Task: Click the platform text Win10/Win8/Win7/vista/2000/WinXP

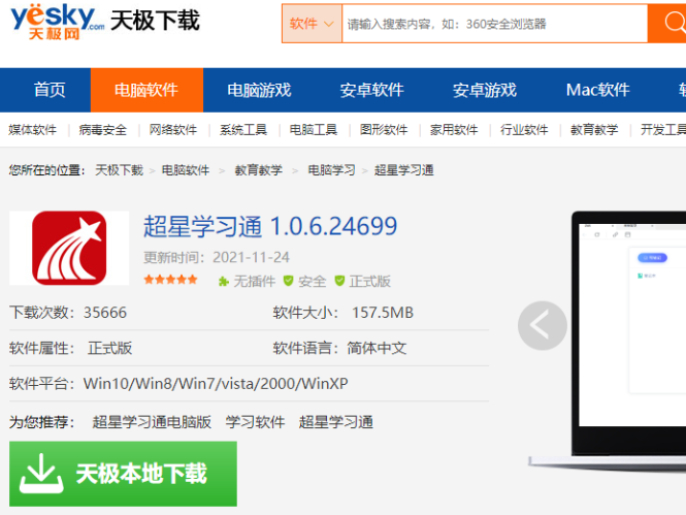Action: click(x=216, y=384)
